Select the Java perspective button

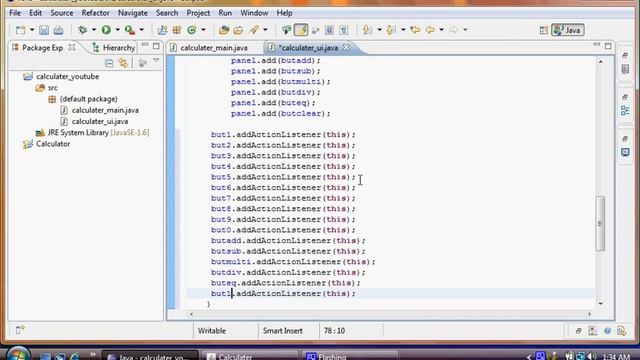click(x=568, y=30)
